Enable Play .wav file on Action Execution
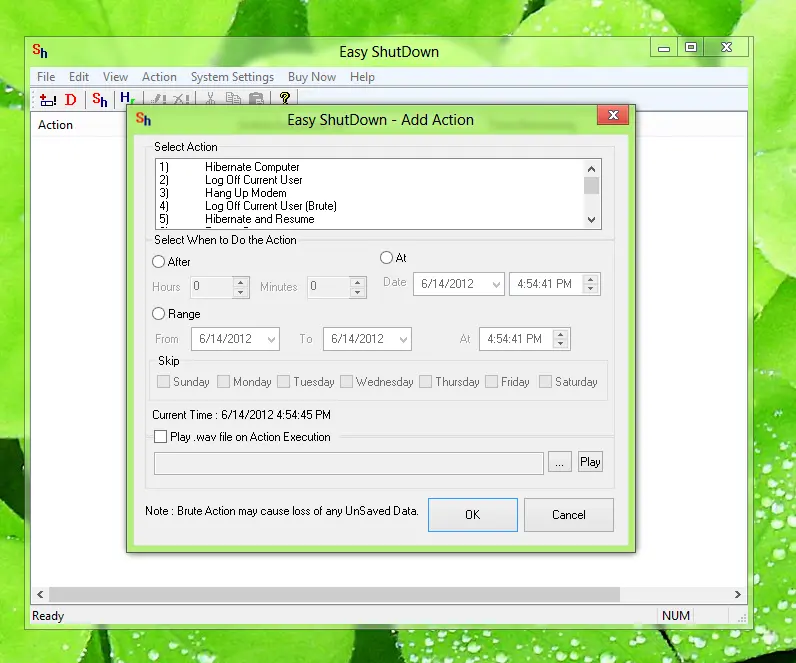The image size is (796, 663). pyautogui.click(x=160, y=437)
